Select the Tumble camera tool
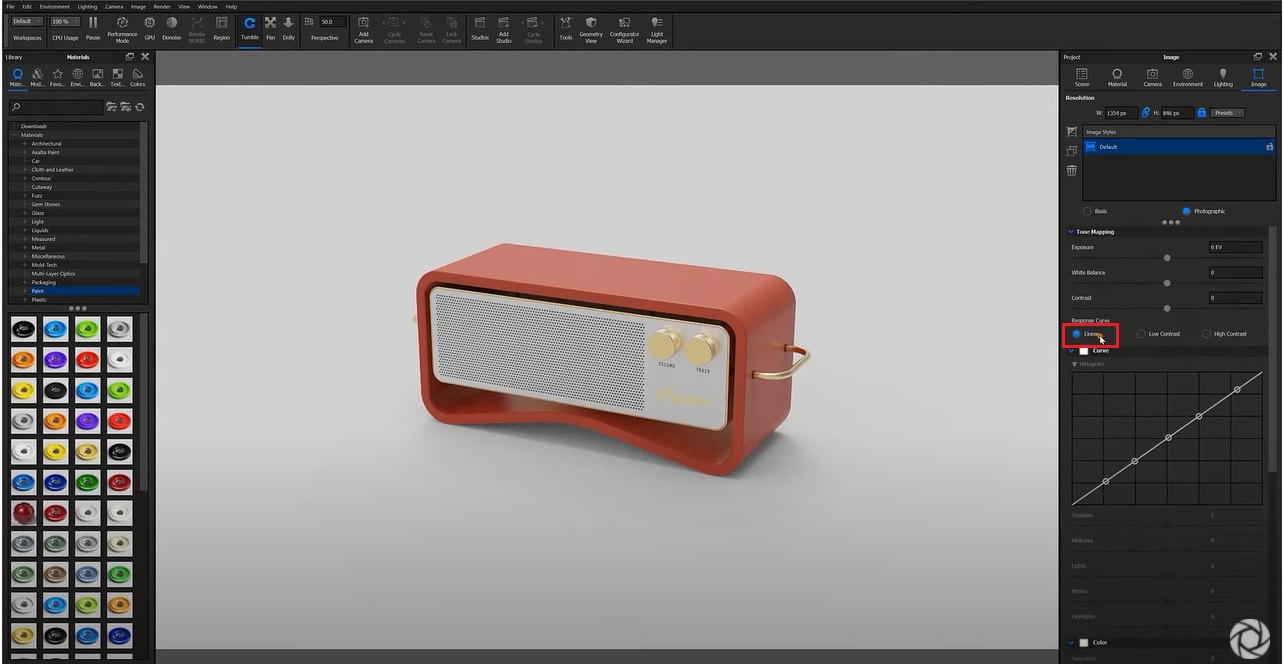The width and height of the screenshot is (1283, 664). click(248, 26)
